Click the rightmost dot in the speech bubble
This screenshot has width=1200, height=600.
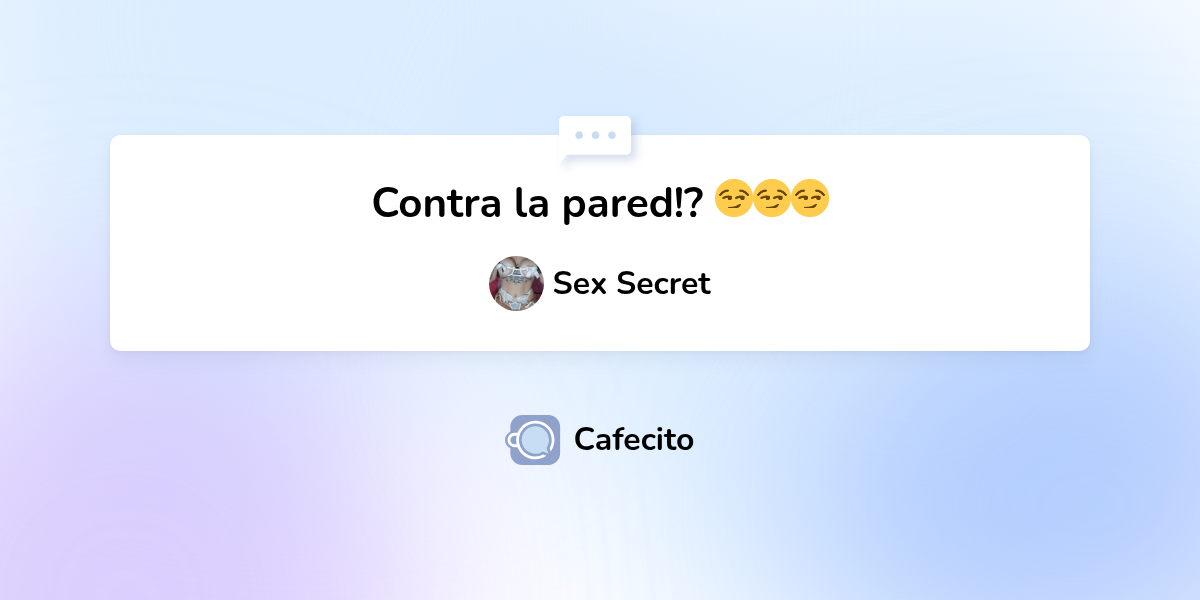click(x=611, y=135)
